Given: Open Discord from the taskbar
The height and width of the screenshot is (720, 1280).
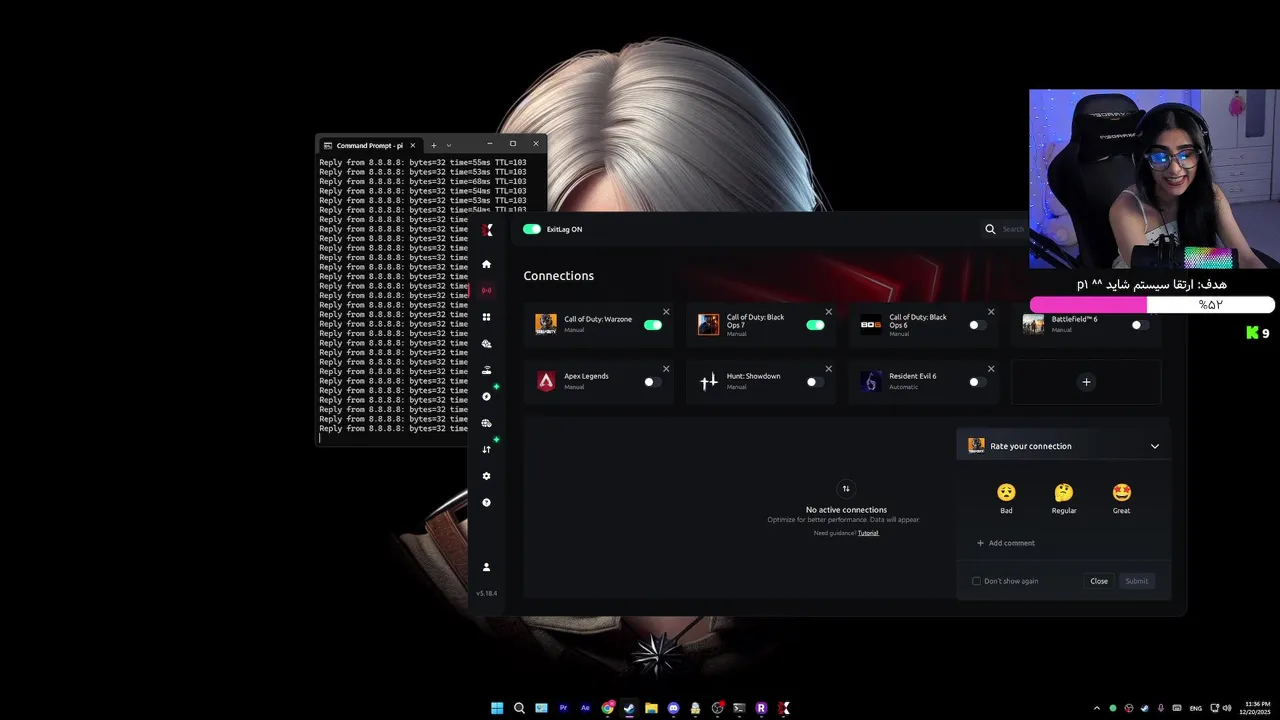Looking at the screenshot, I should 673,708.
